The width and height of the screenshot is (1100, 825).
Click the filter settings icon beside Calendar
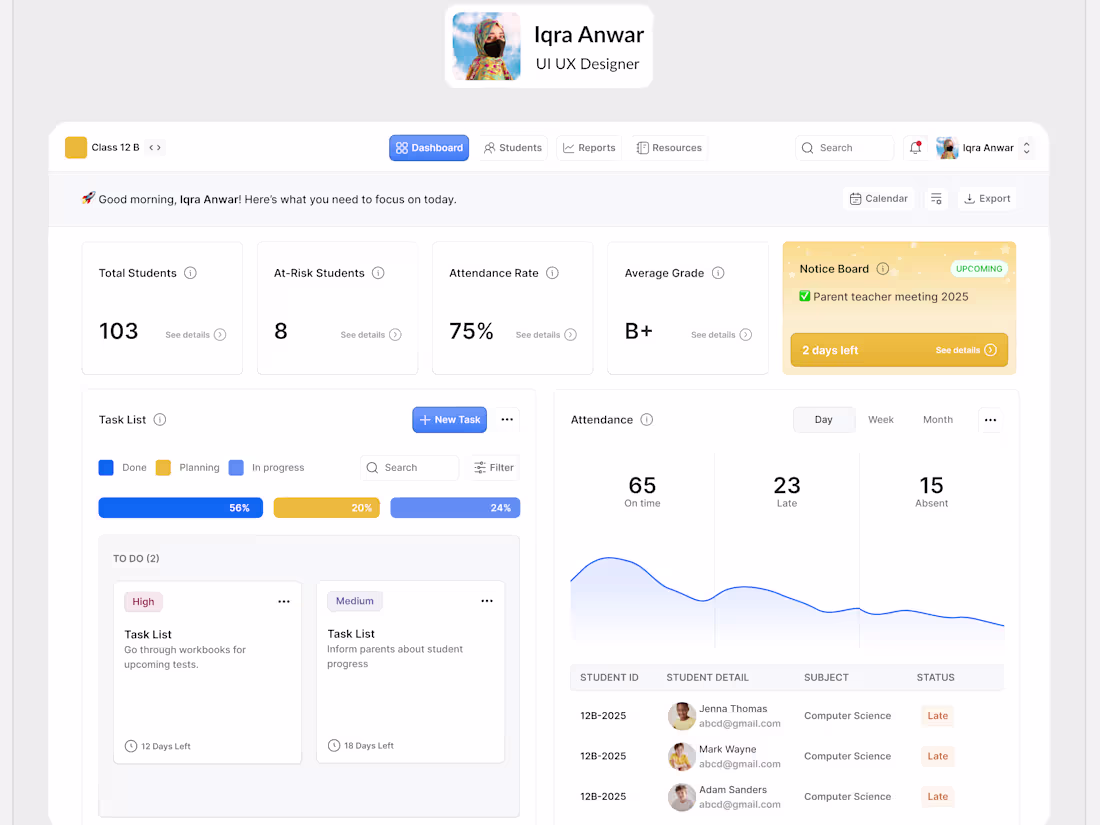coord(937,198)
